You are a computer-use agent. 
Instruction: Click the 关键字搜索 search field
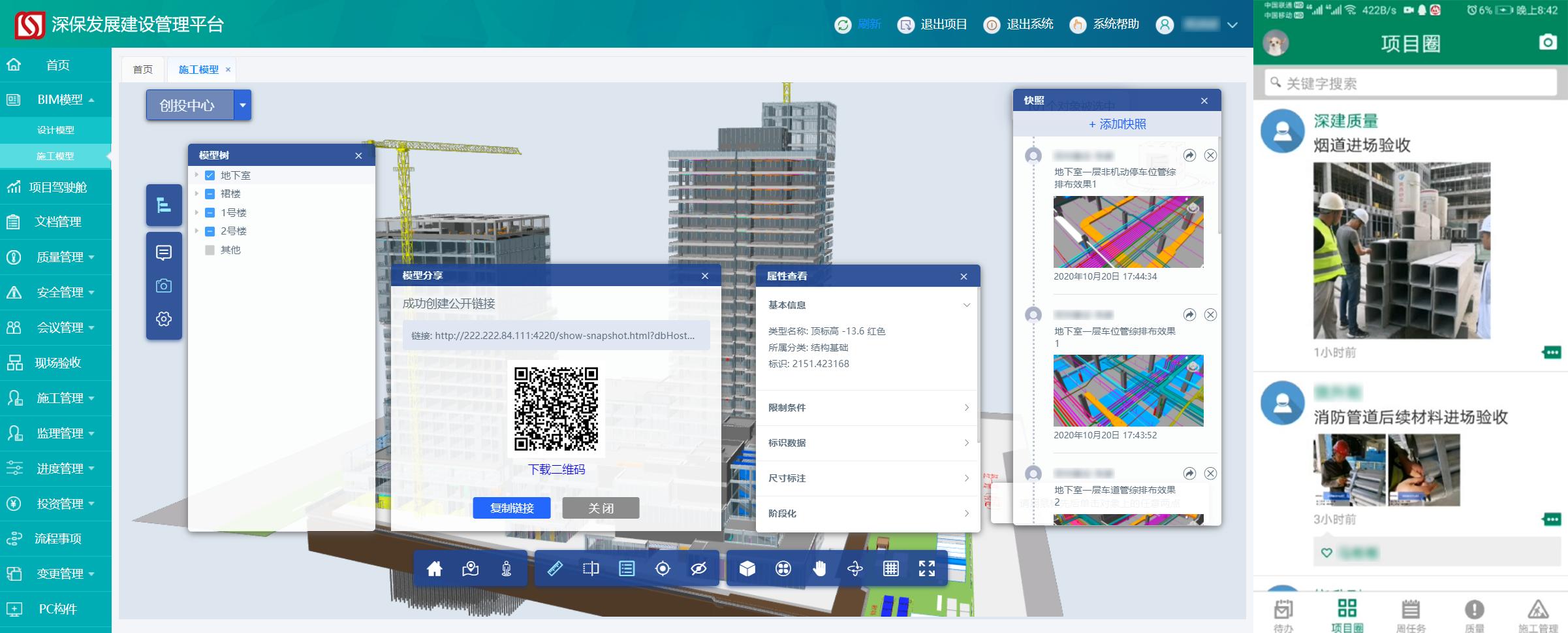coord(1410,83)
